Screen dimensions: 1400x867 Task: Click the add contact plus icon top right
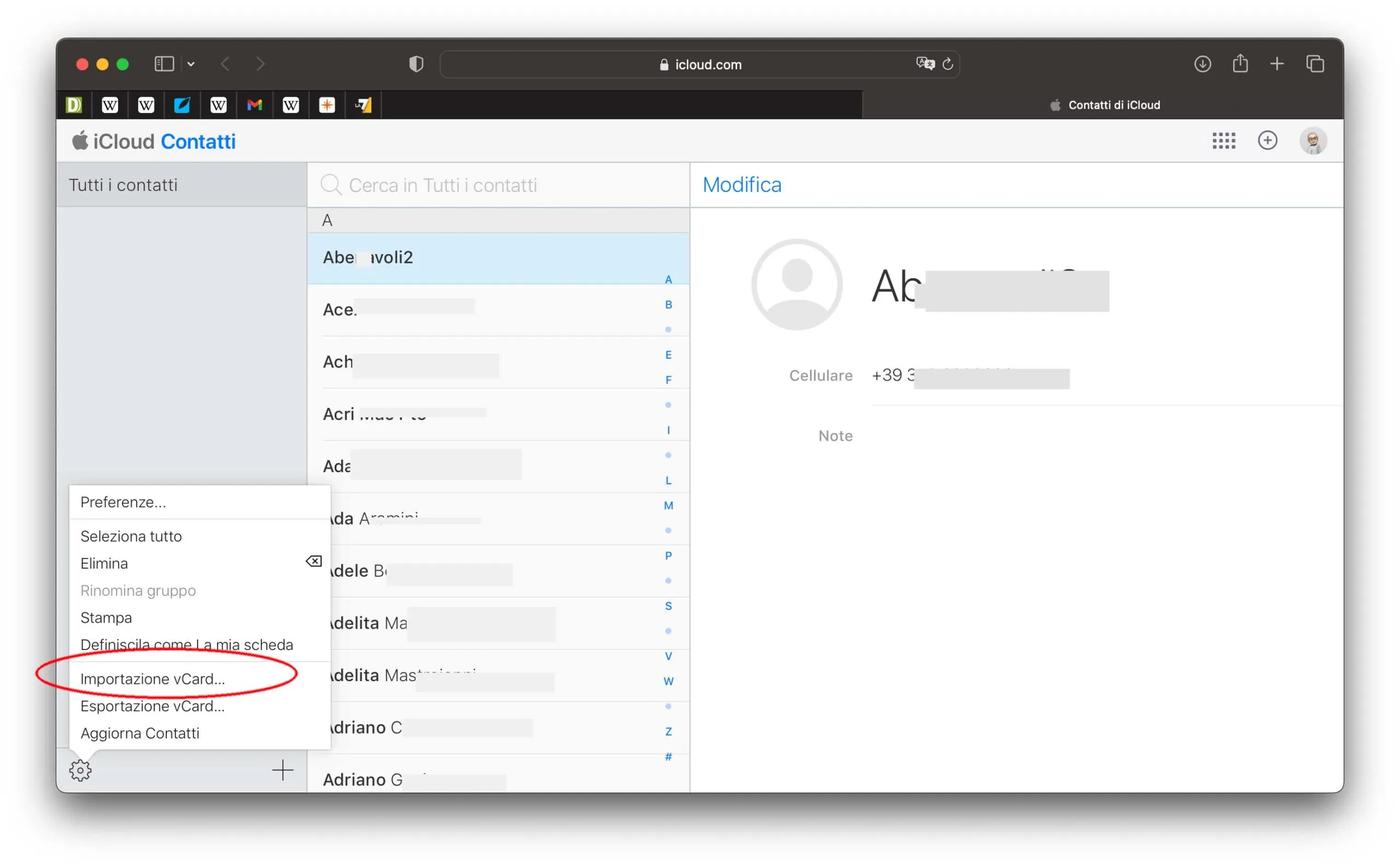[x=1268, y=140]
